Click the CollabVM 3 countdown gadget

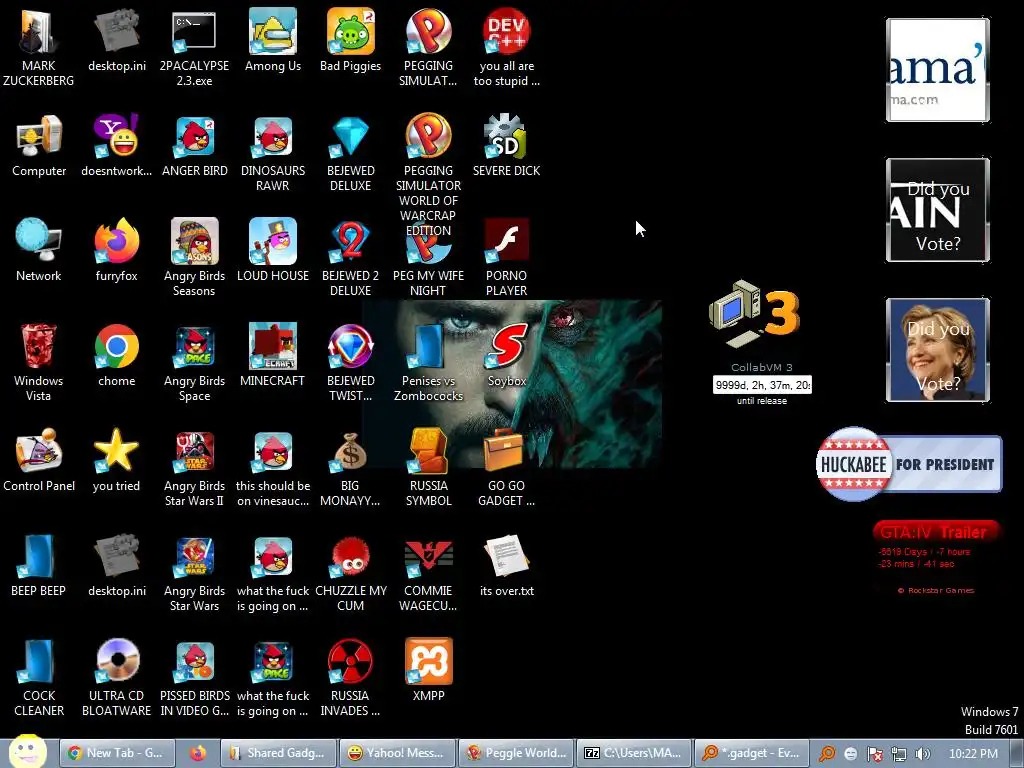[761, 343]
